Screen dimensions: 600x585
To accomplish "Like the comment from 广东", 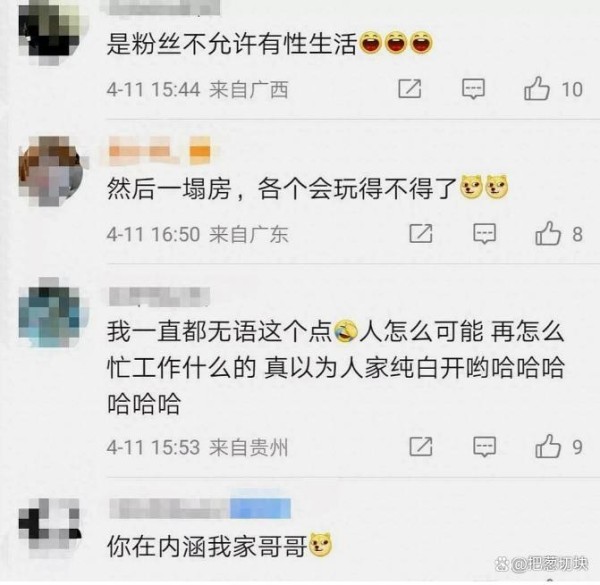I will (x=548, y=233).
